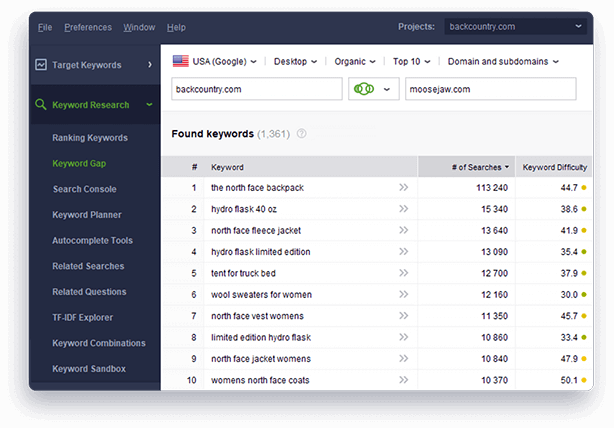The height and width of the screenshot is (428, 614).
Task: Click the backcountry.com domain input field
Action: tap(257, 89)
